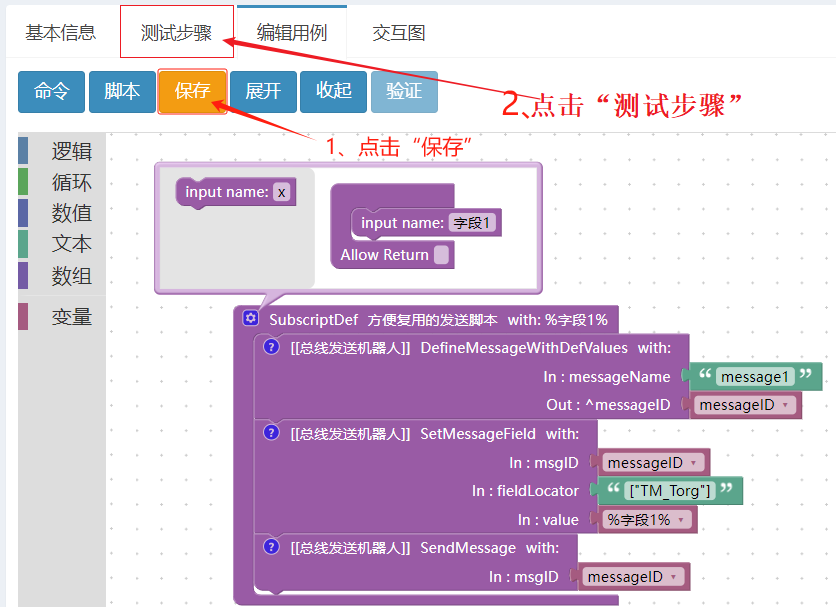Edit the ["TM_Torg"] text field

(x=670, y=490)
